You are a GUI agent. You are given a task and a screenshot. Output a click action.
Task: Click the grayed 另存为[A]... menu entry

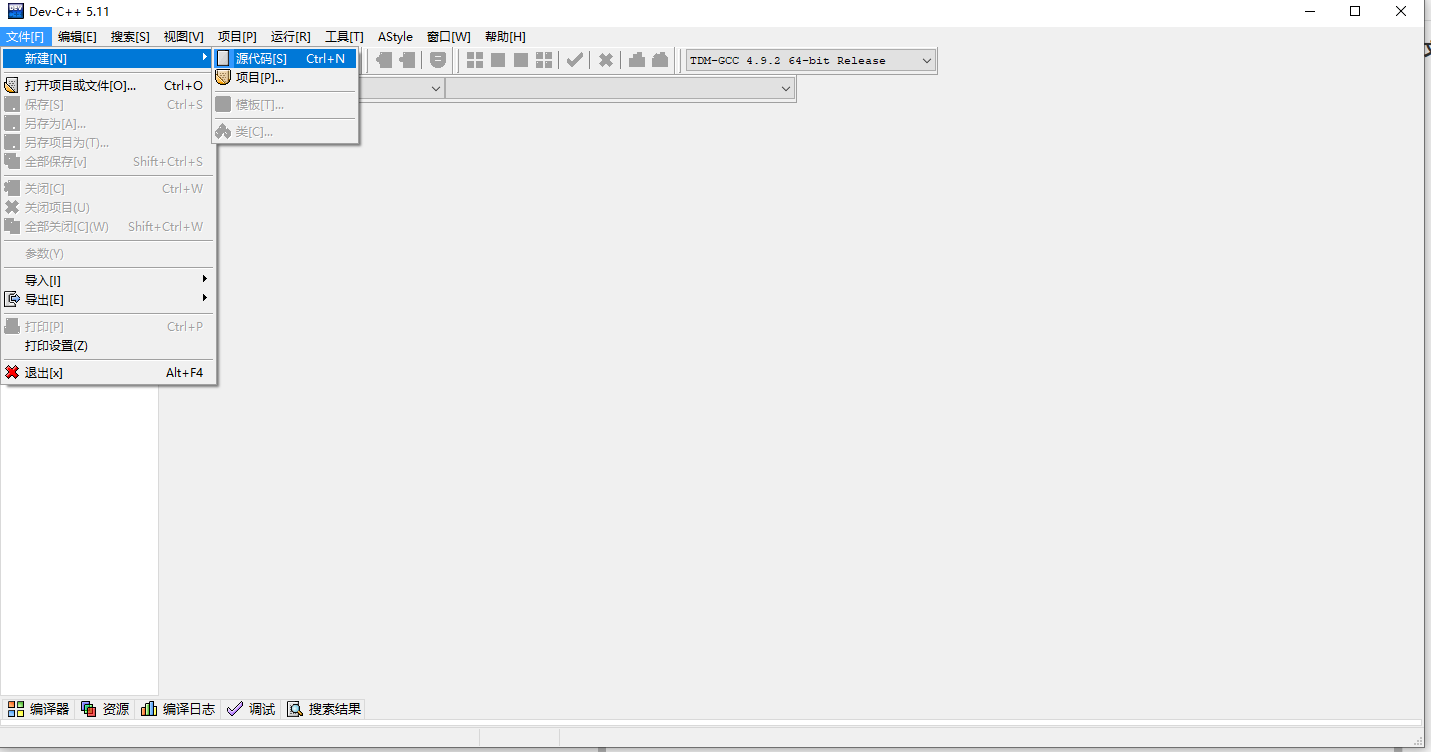(108, 124)
